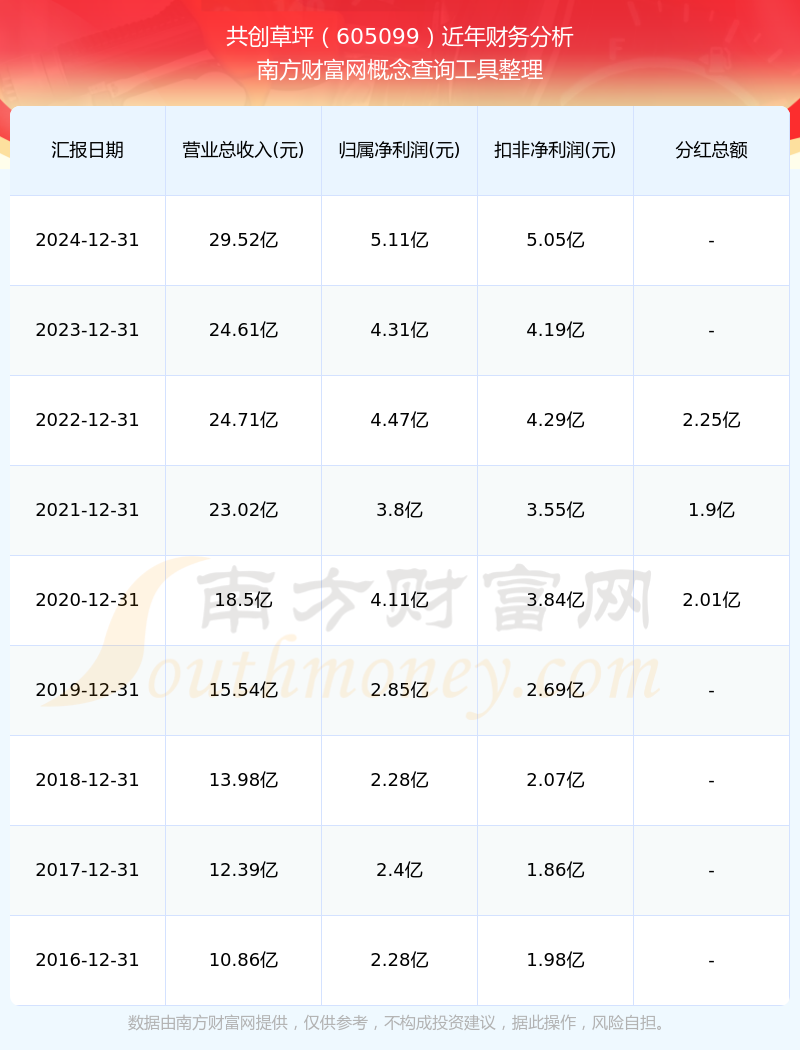Click the date cell 2021-12-31
This screenshot has height=1050, width=800.
88,510
